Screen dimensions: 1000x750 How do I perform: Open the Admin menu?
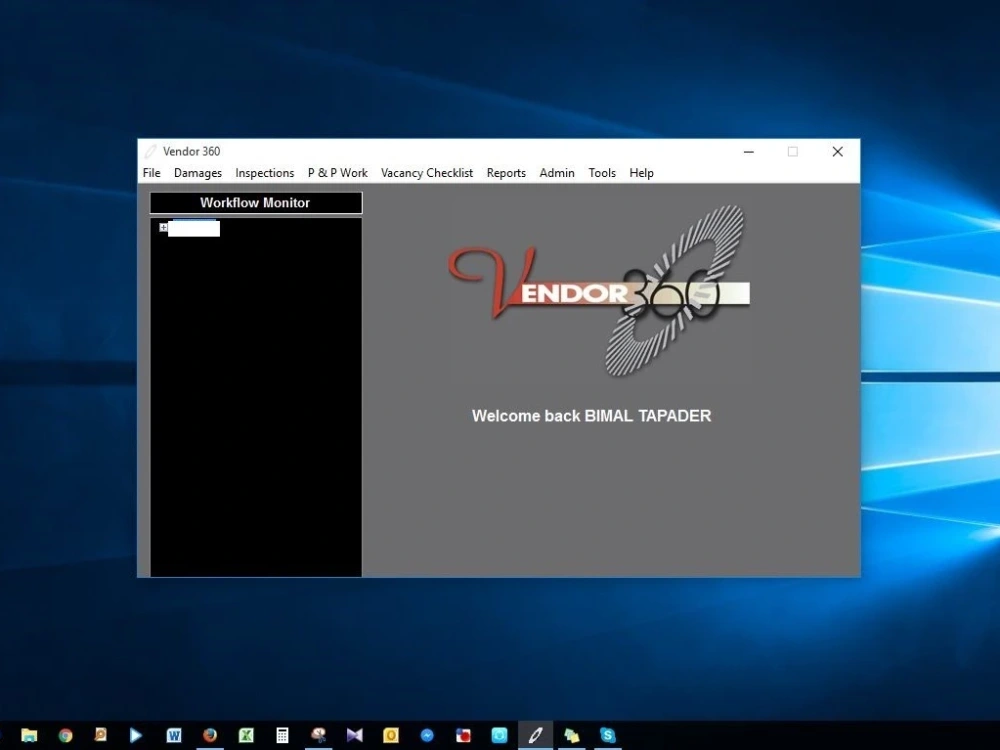click(x=557, y=173)
